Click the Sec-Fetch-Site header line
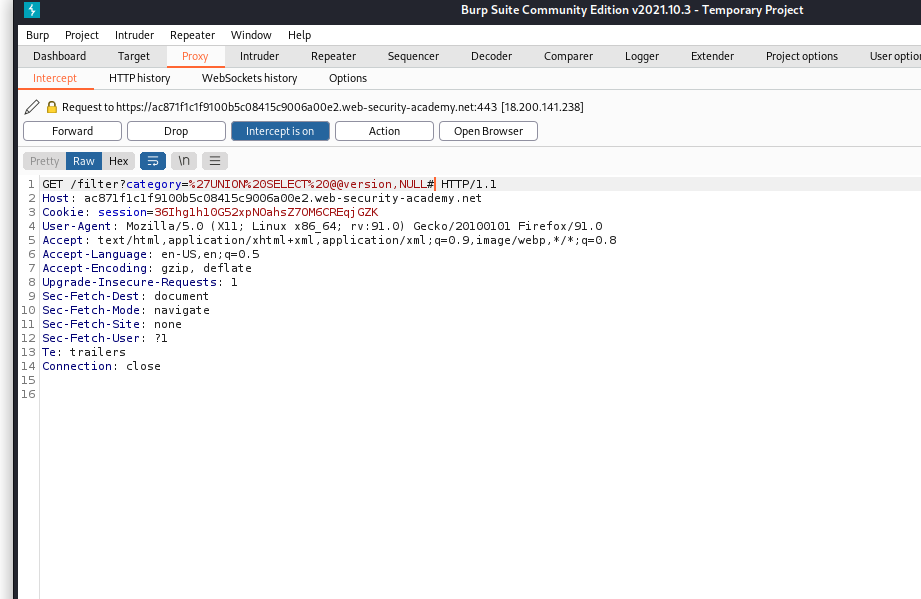Image resolution: width=921 pixels, height=599 pixels. point(112,325)
